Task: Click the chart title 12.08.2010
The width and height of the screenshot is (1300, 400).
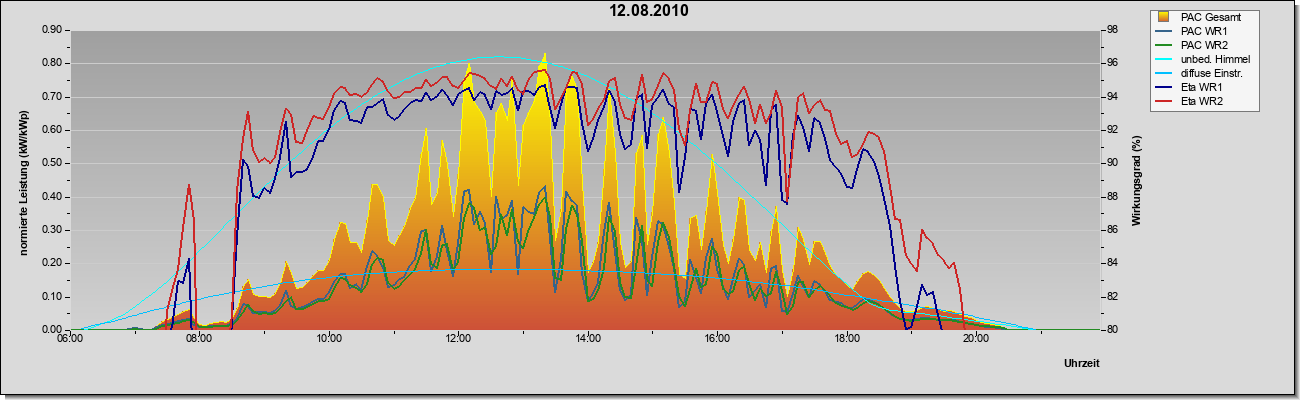Action: coord(649,11)
